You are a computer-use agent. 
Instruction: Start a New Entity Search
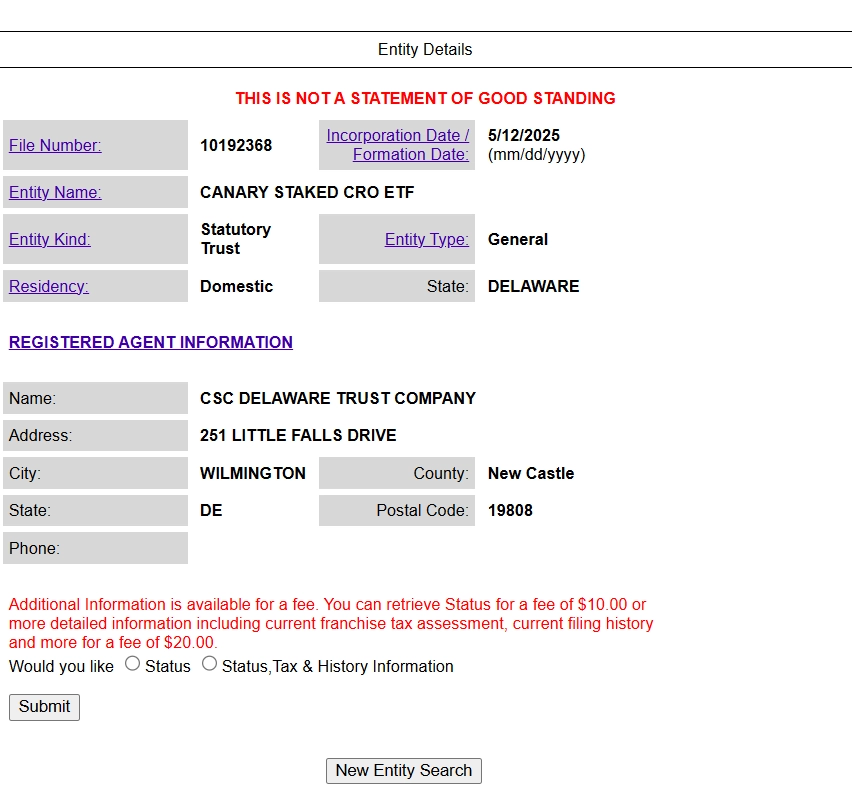pyautogui.click(x=404, y=771)
